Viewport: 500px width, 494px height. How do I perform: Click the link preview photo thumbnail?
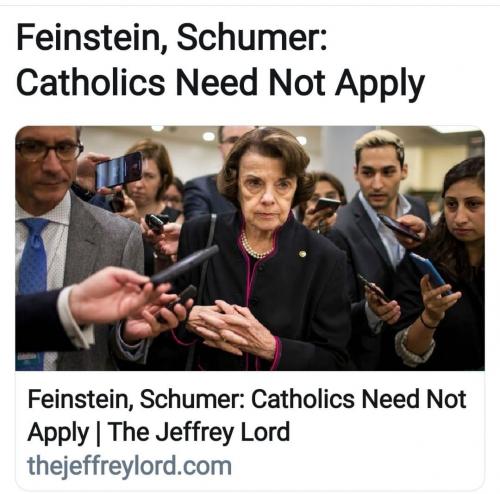click(x=250, y=248)
